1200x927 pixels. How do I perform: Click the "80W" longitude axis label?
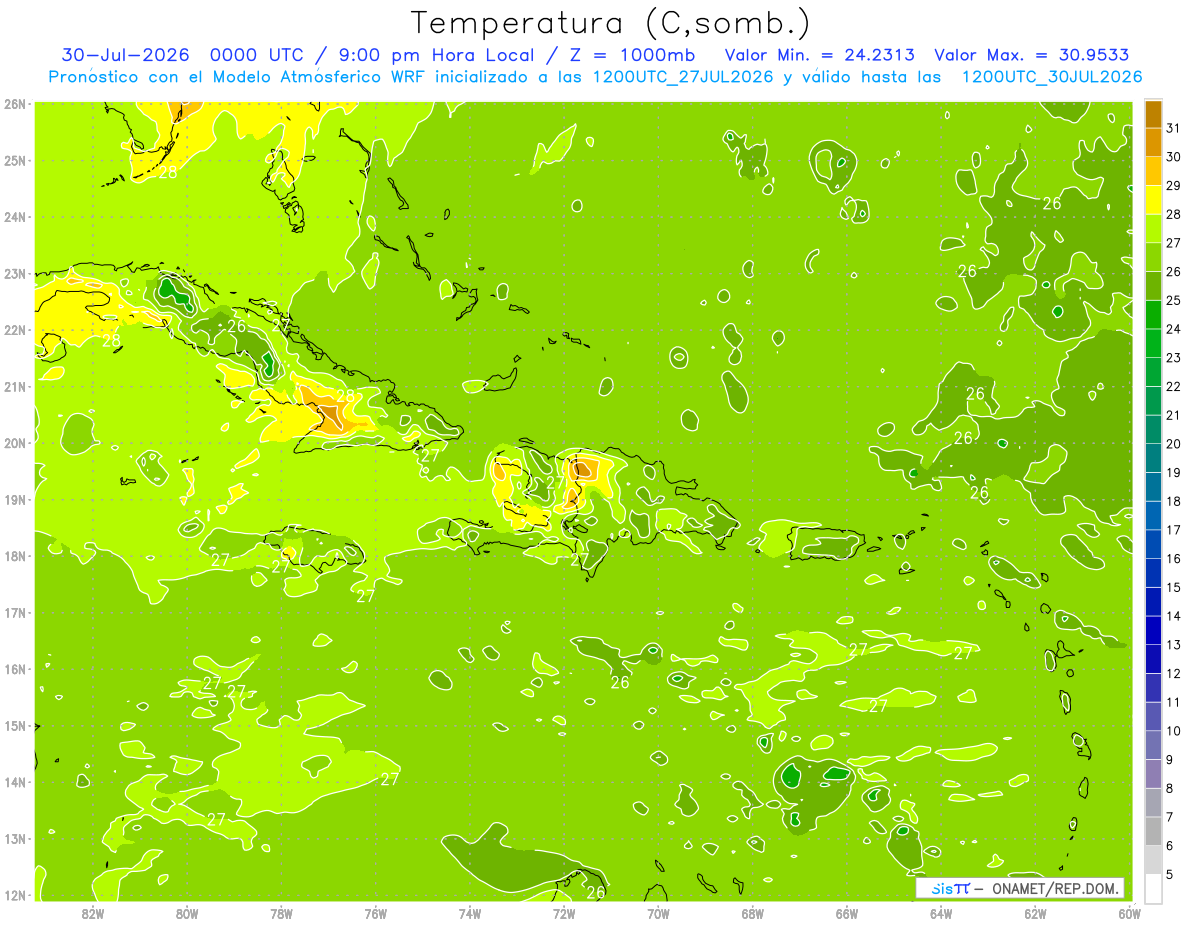pyautogui.click(x=187, y=913)
